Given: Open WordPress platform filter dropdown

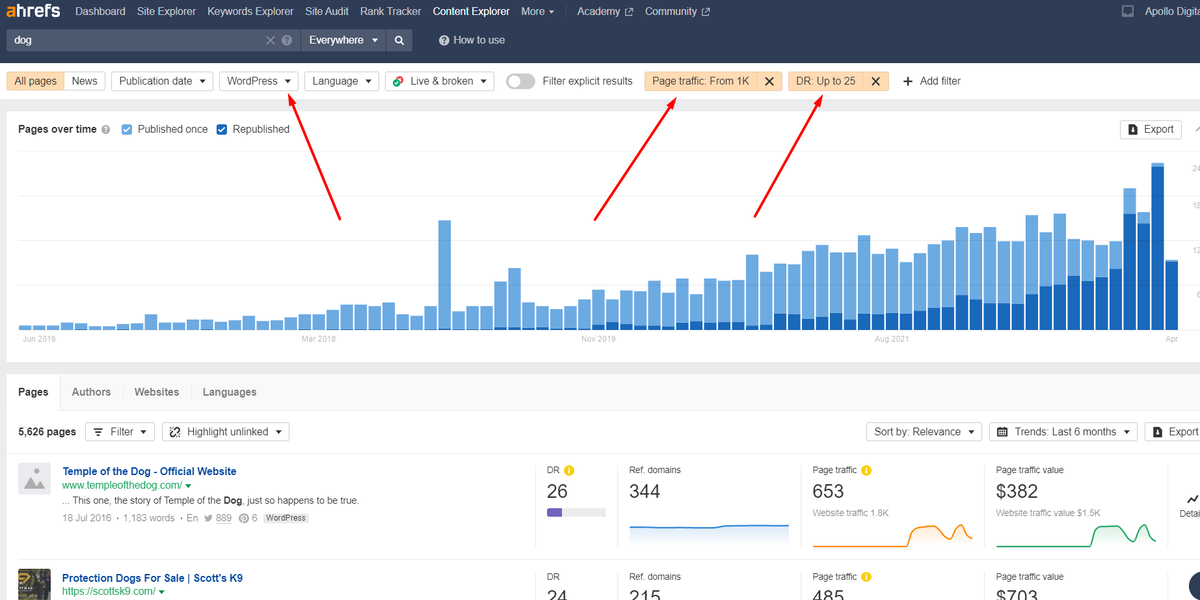Looking at the screenshot, I should pyautogui.click(x=259, y=81).
